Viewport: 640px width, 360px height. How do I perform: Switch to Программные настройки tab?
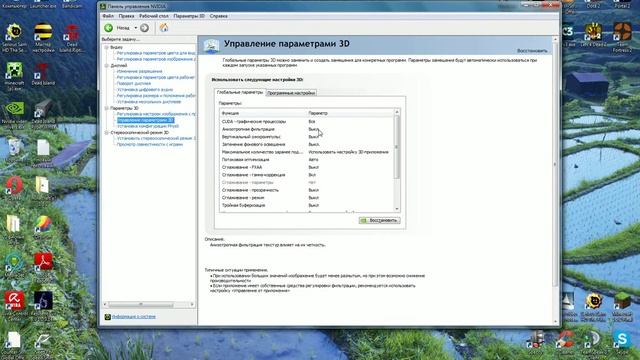click(291, 93)
